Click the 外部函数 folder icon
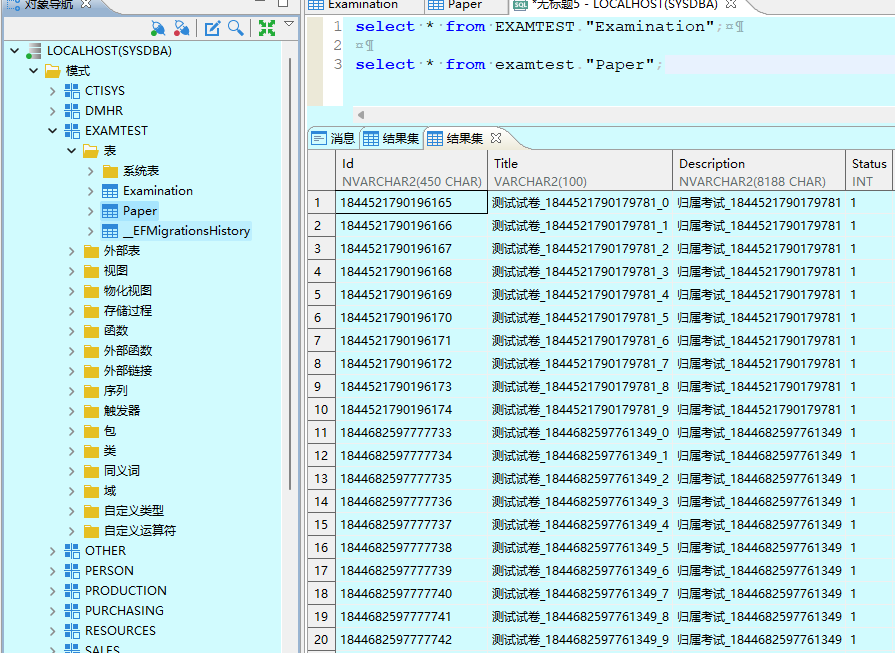Viewport: 895px width, 653px height. (91, 351)
